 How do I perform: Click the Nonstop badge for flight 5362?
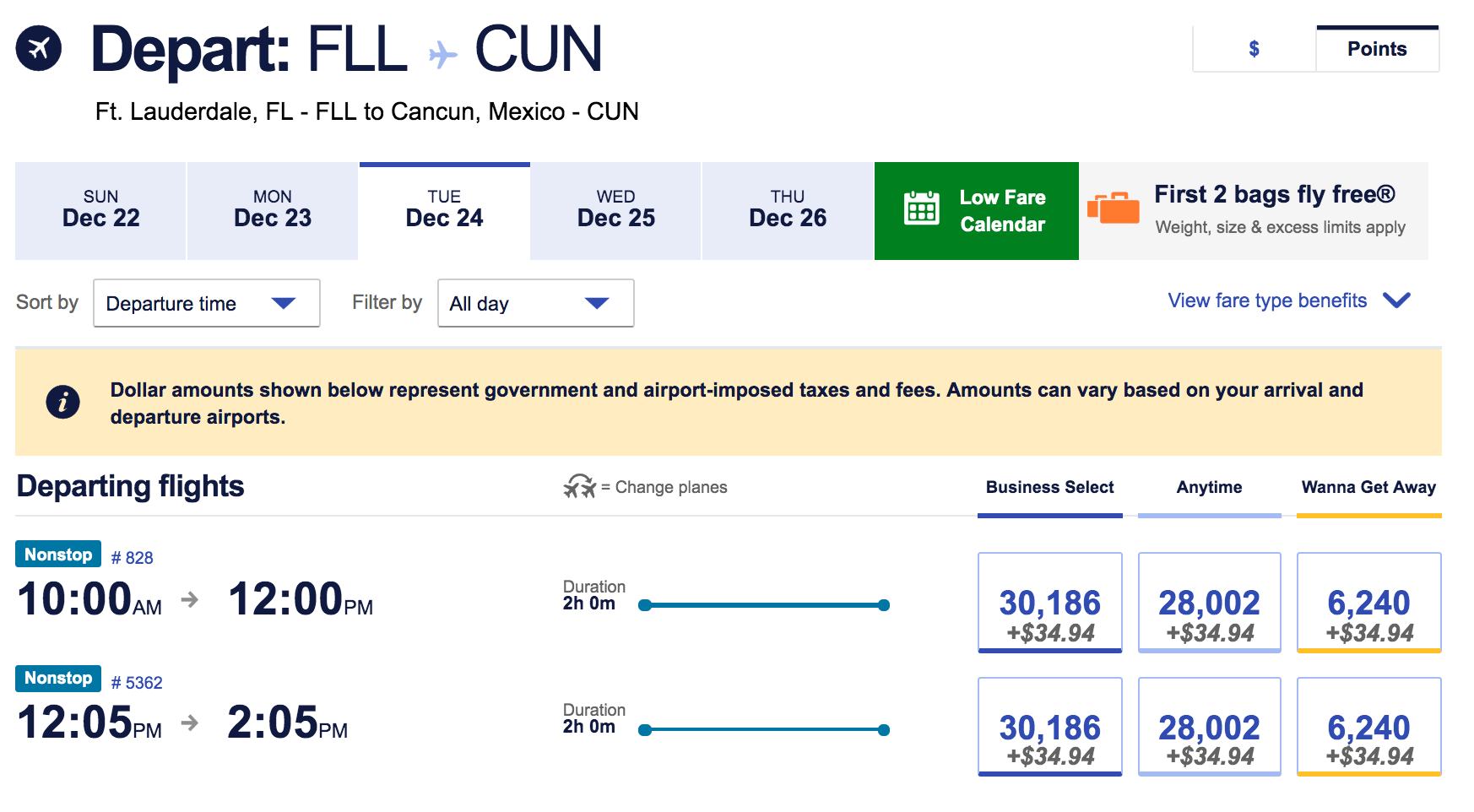pyautogui.click(x=58, y=679)
